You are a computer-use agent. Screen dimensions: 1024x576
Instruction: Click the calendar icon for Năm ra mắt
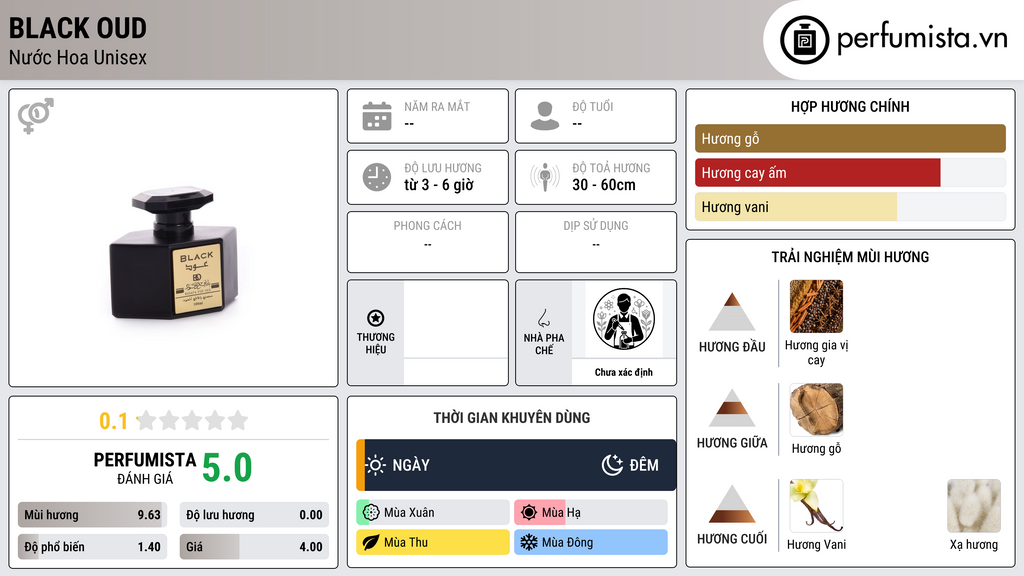[377, 116]
